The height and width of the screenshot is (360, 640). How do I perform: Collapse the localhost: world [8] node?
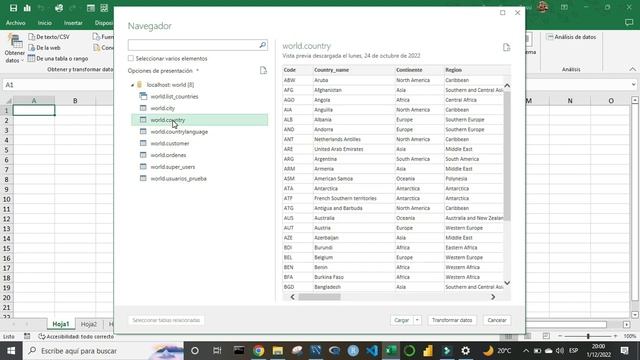(132, 85)
